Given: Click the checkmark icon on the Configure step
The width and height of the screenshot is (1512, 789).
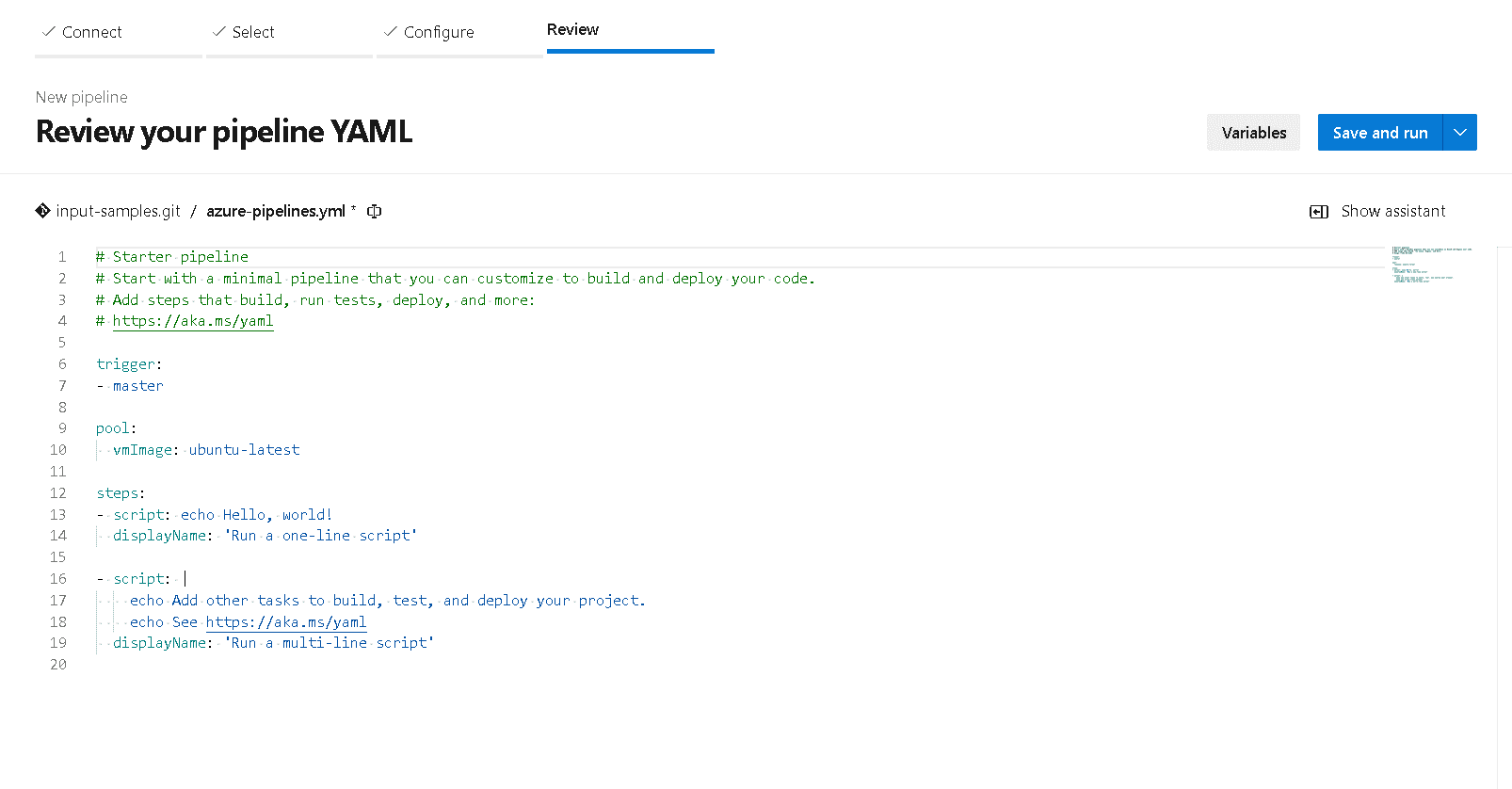Looking at the screenshot, I should pos(390,31).
